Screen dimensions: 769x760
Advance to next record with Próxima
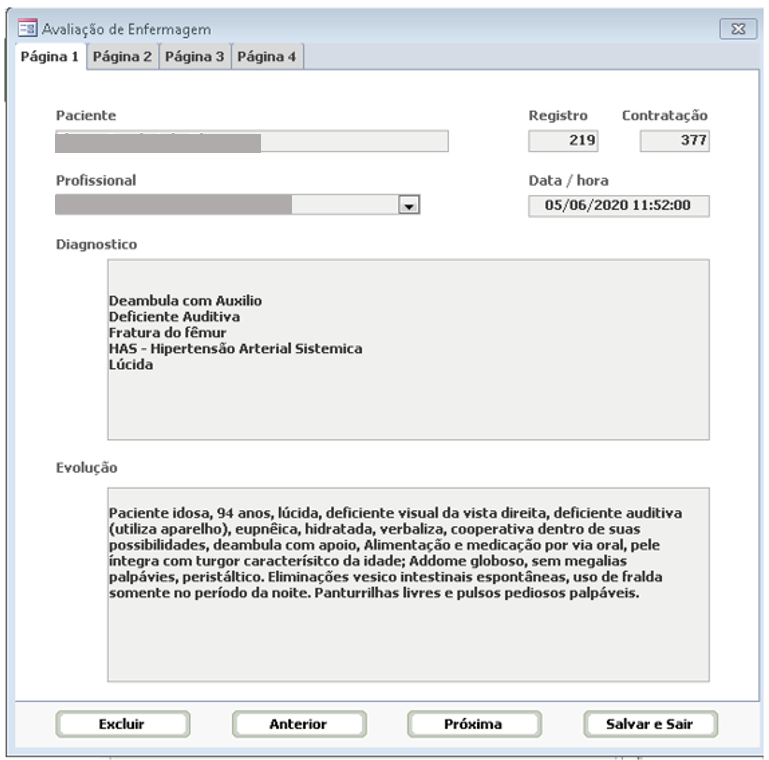pos(474,724)
